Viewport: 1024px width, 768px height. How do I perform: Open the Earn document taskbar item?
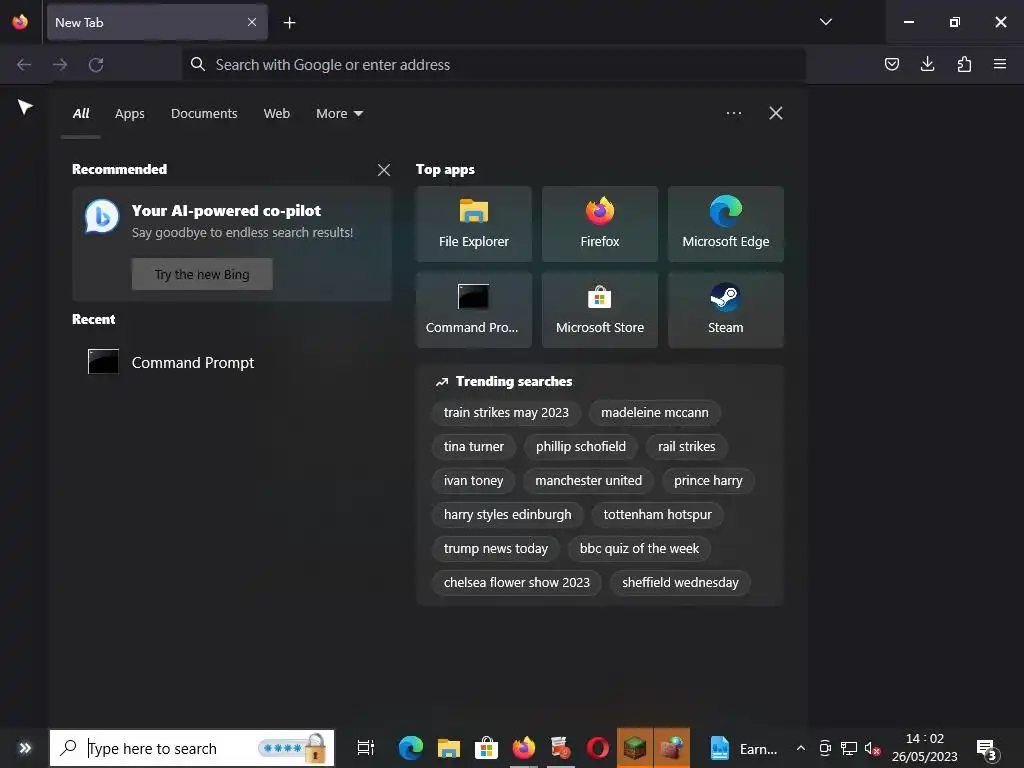[x=743, y=748]
